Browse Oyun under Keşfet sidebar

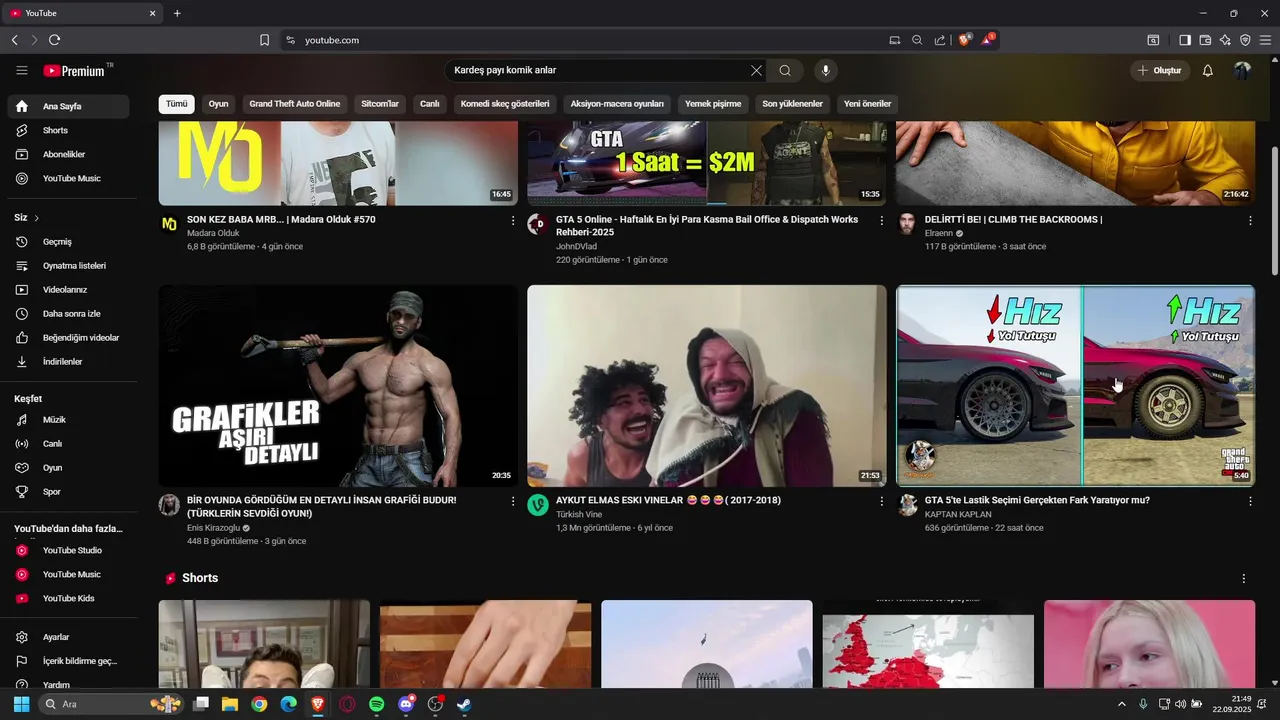(69, 468)
